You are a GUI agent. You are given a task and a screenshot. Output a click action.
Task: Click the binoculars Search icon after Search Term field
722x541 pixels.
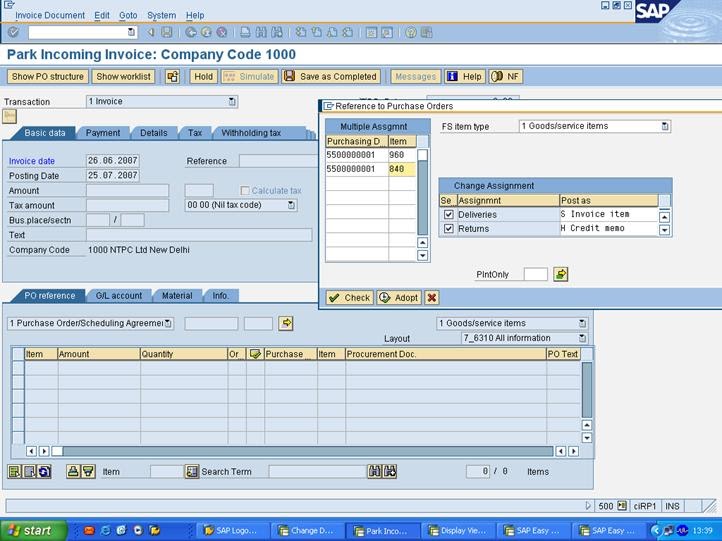pos(374,471)
